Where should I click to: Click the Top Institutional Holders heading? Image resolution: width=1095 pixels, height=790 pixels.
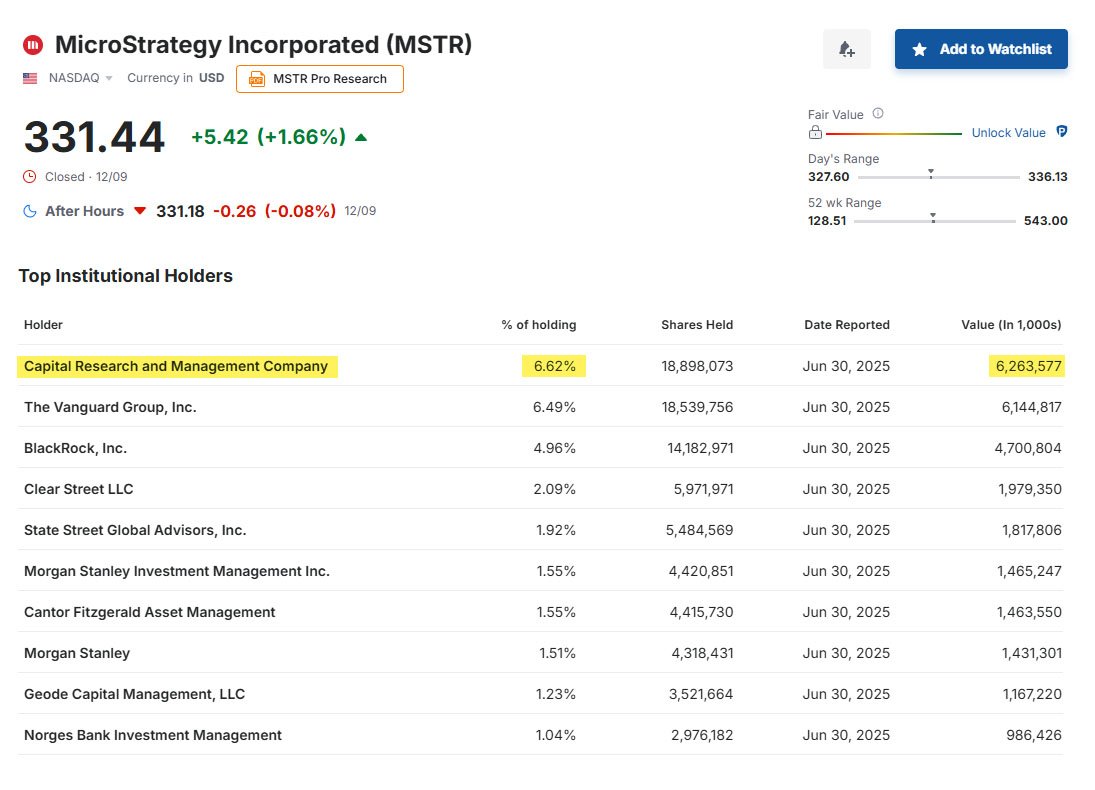tap(126, 276)
